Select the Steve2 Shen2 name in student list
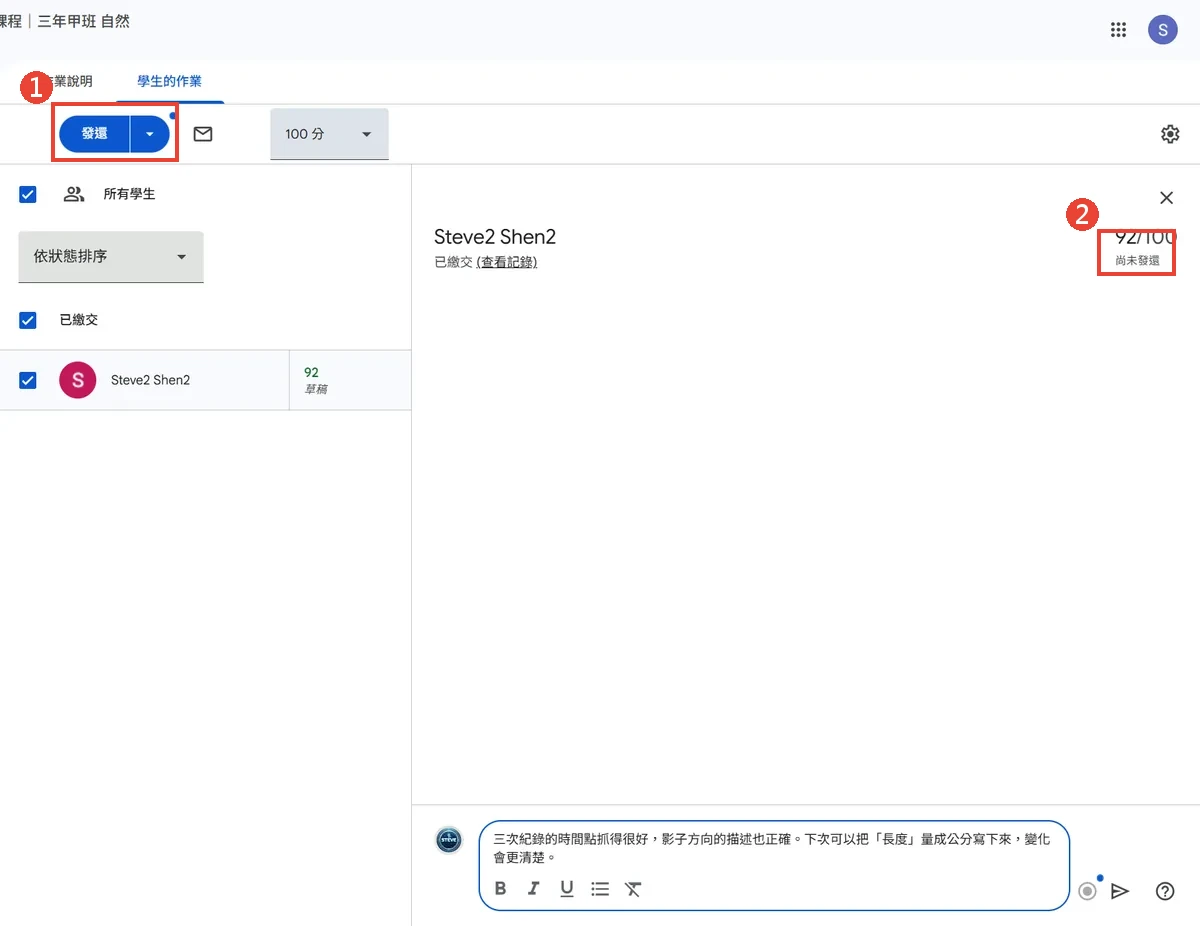Image resolution: width=1200 pixels, height=926 pixels. click(x=150, y=380)
